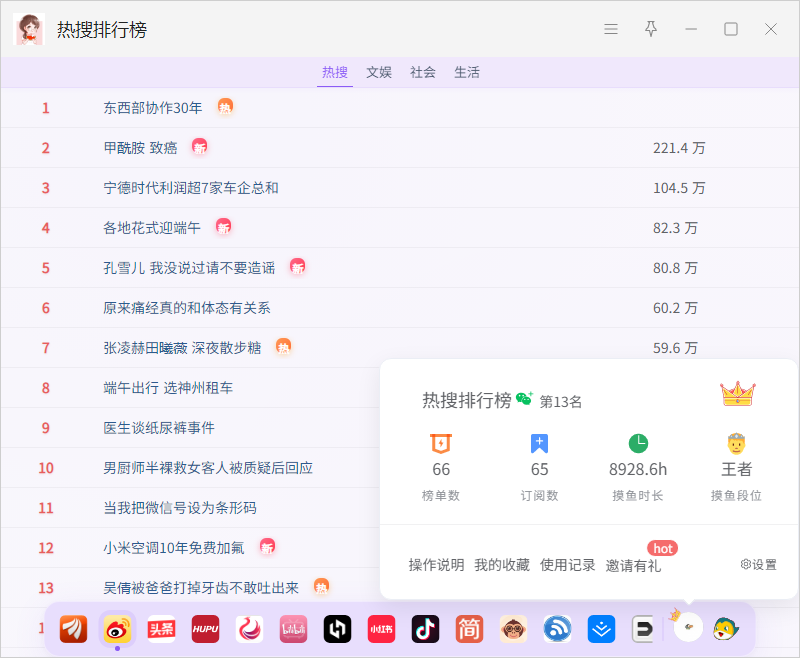The width and height of the screenshot is (800, 658).
Task: Click the blue bookmark 订阅数 icon
Action: coord(539,443)
